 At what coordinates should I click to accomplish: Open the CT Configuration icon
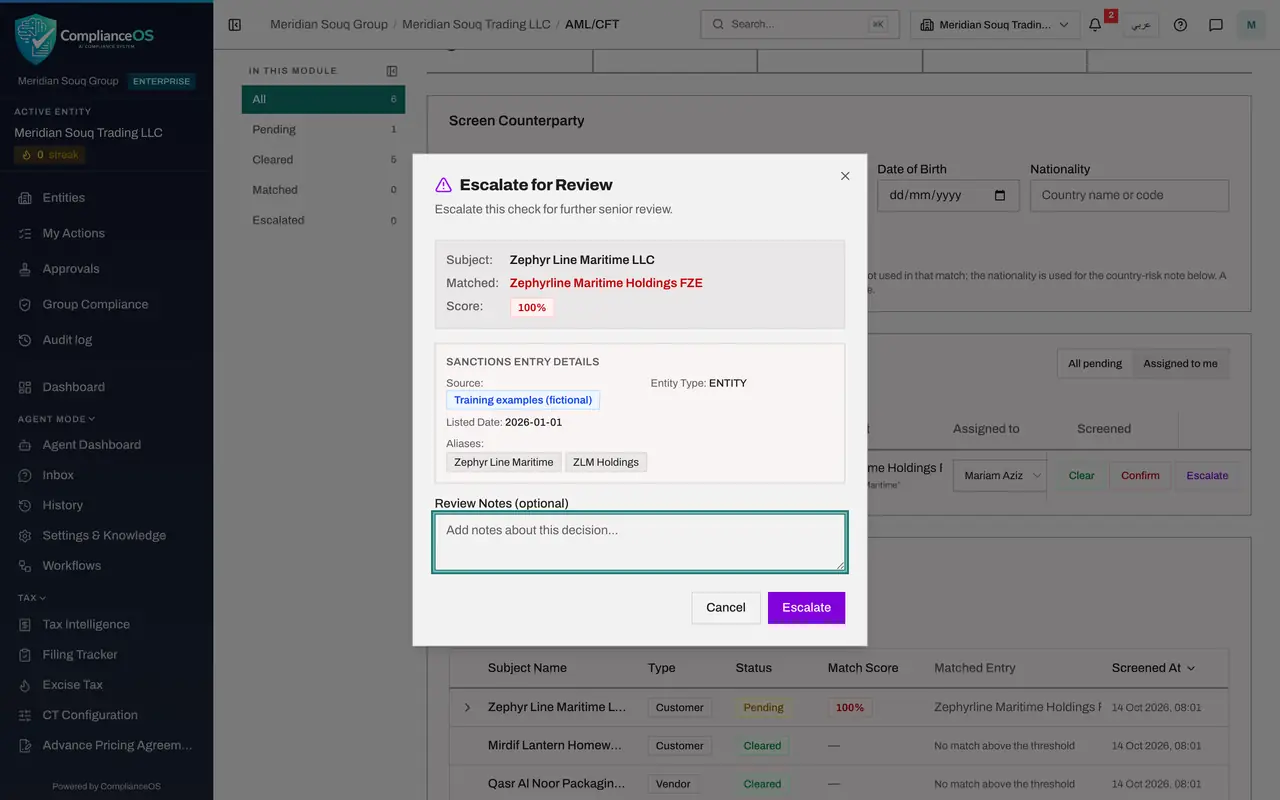tap(25, 715)
